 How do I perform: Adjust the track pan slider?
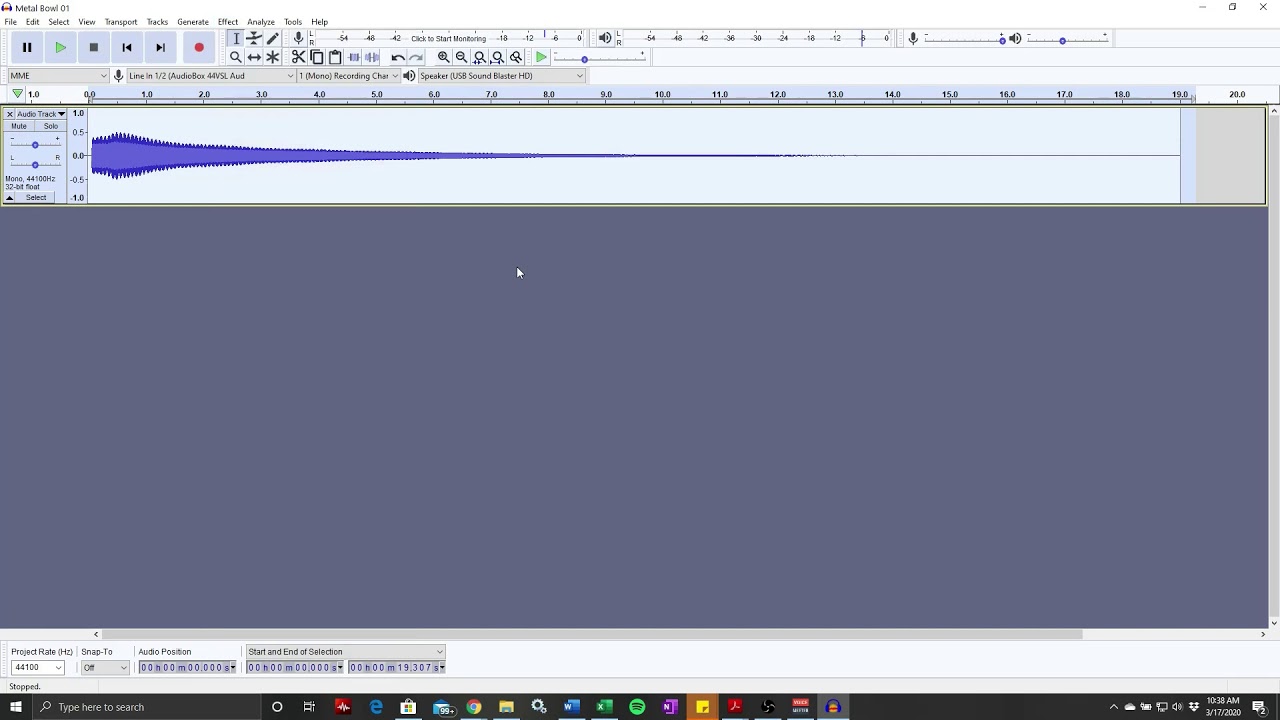[x=34, y=164]
